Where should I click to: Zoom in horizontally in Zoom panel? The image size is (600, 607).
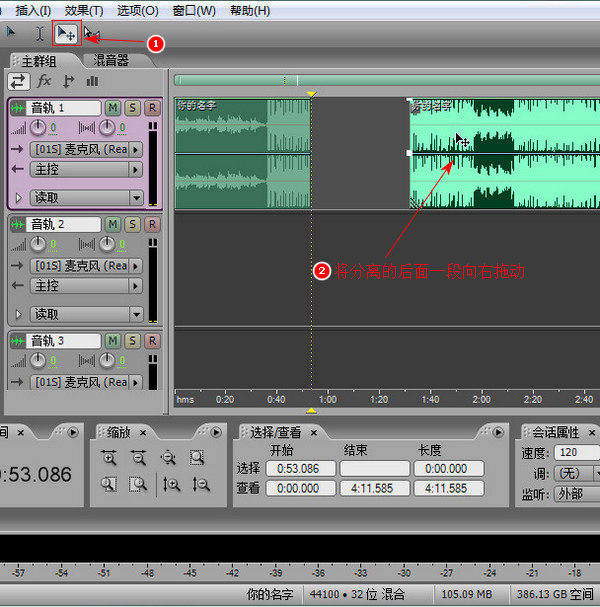point(109,457)
